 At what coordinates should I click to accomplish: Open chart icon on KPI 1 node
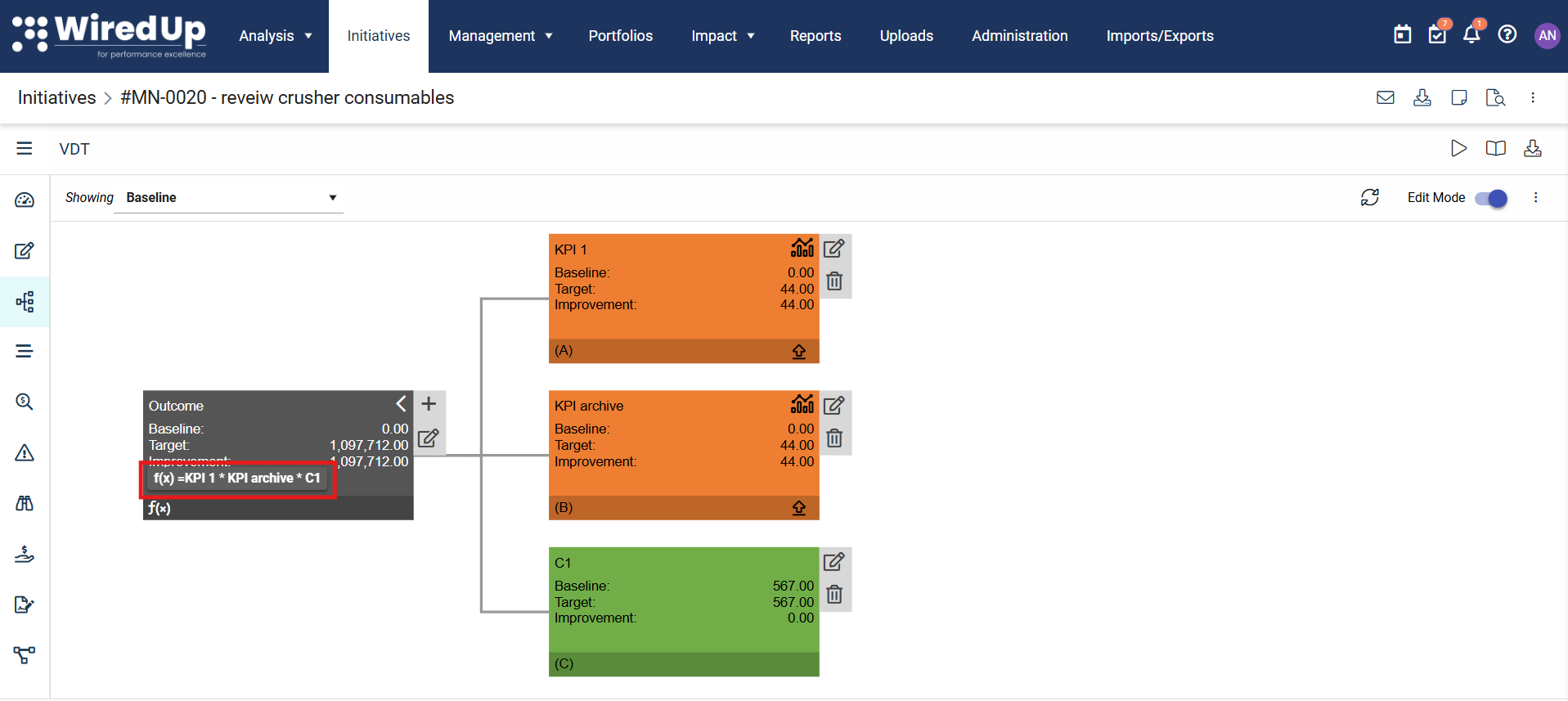click(x=802, y=248)
